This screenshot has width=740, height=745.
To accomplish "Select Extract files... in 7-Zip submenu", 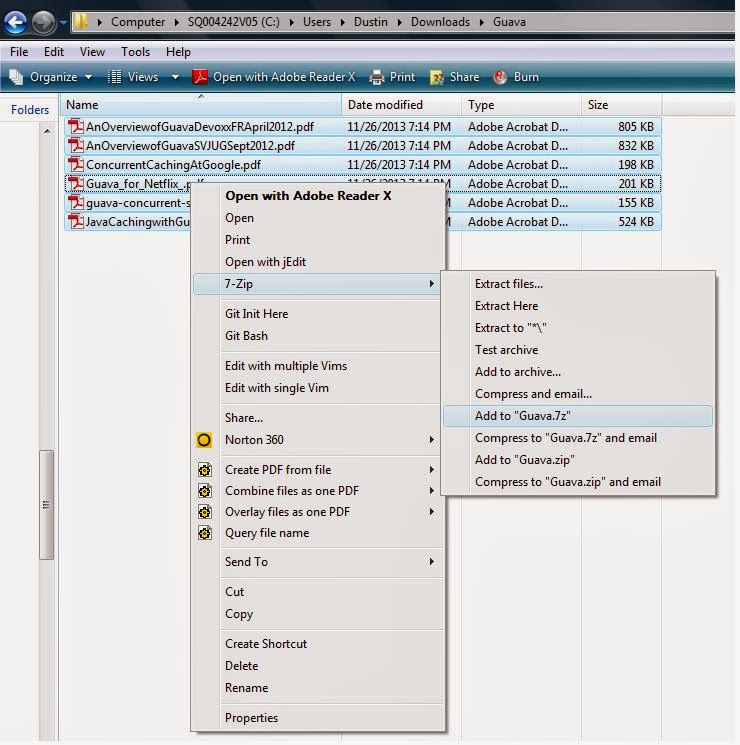I will pyautogui.click(x=509, y=284).
